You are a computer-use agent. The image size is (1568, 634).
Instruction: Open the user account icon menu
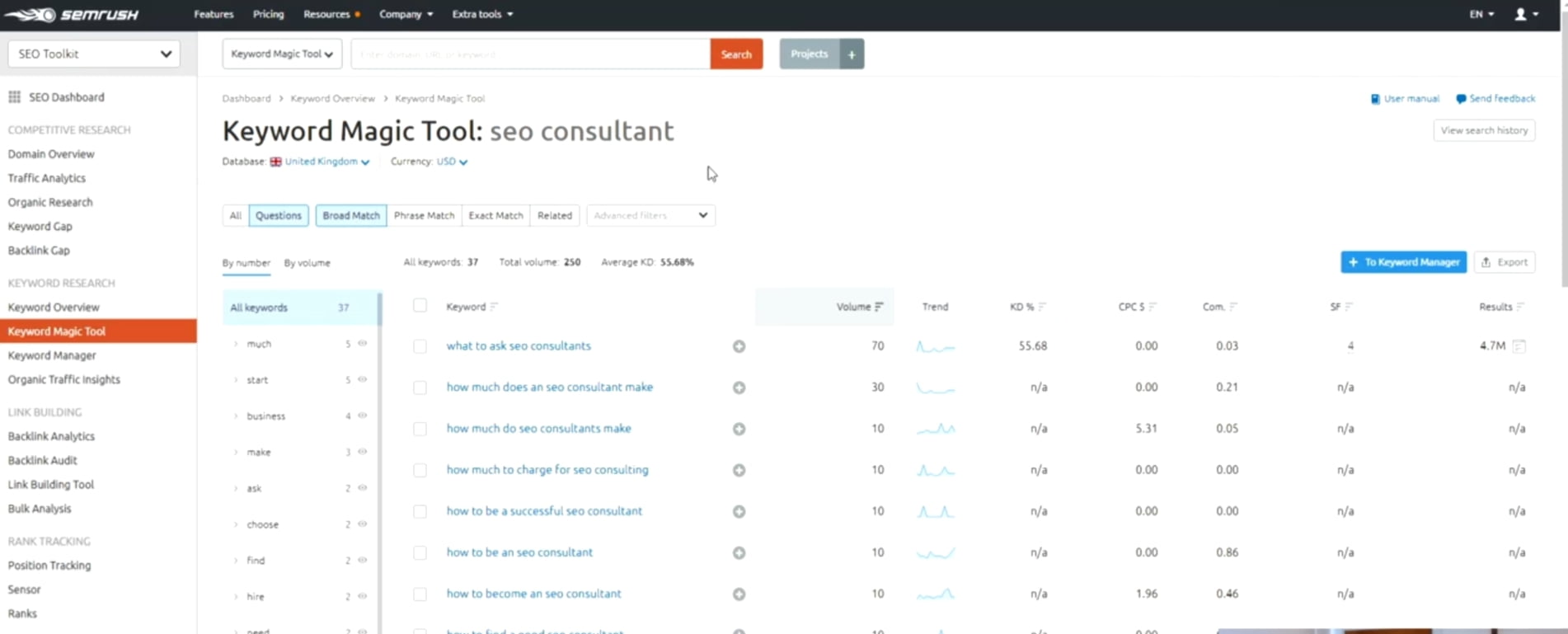click(1526, 14)
